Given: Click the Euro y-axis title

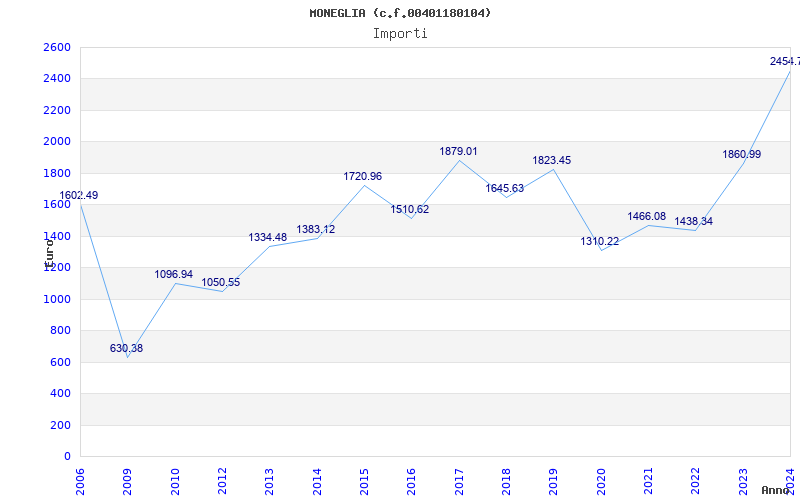Looking at the screenshot, I should point(49,254).
